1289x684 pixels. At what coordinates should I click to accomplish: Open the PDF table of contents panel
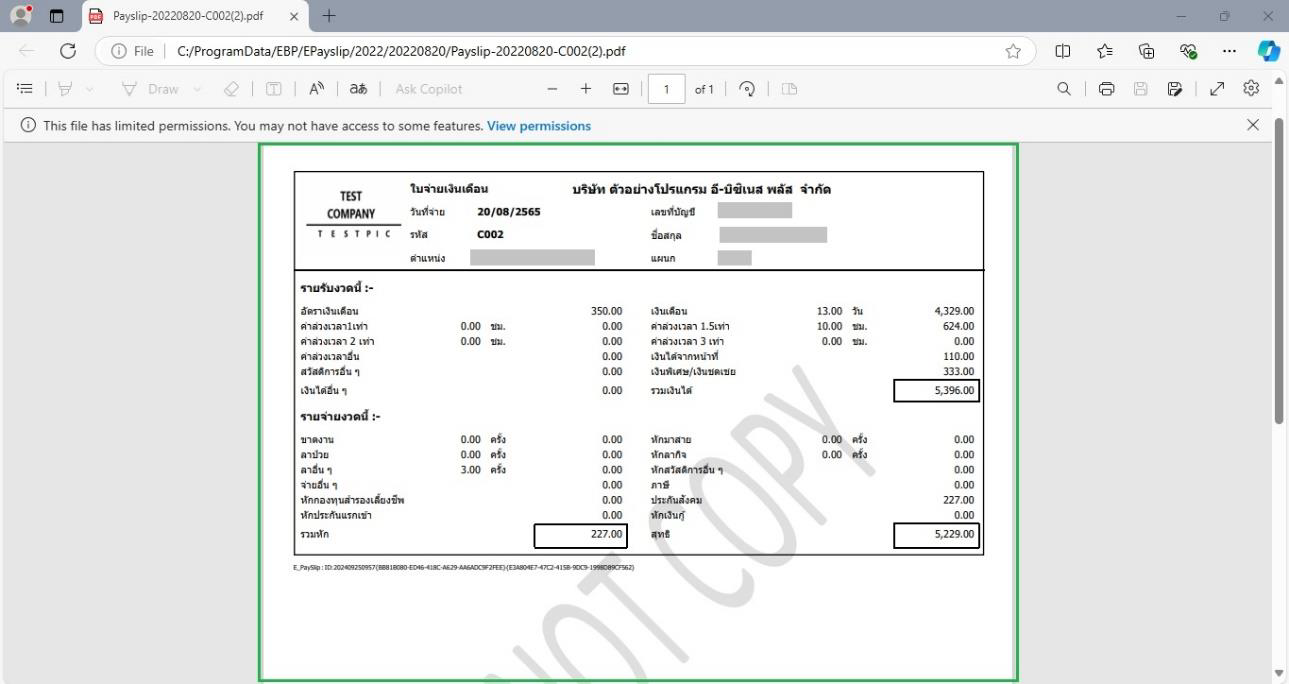coord(25,89)
